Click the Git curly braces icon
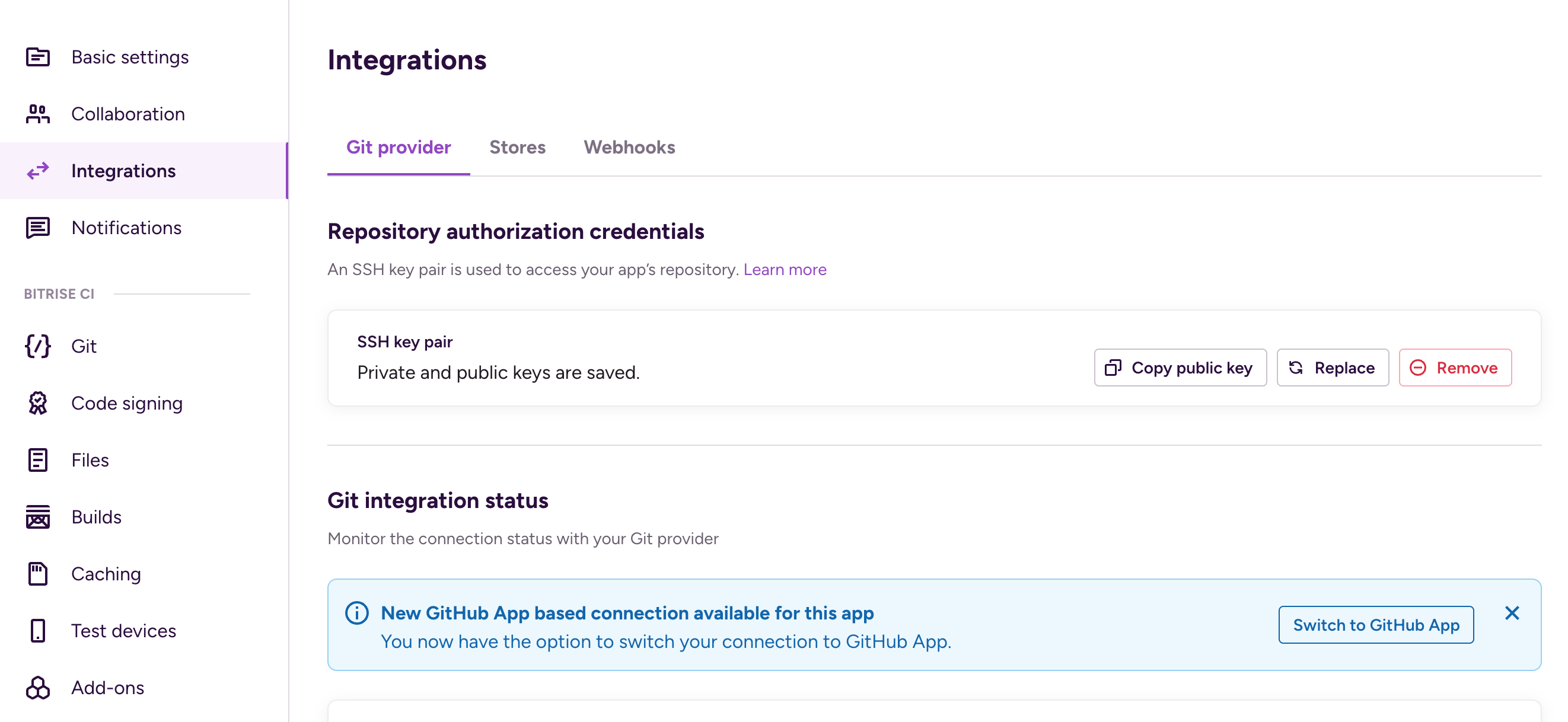 tap(38, 346)
